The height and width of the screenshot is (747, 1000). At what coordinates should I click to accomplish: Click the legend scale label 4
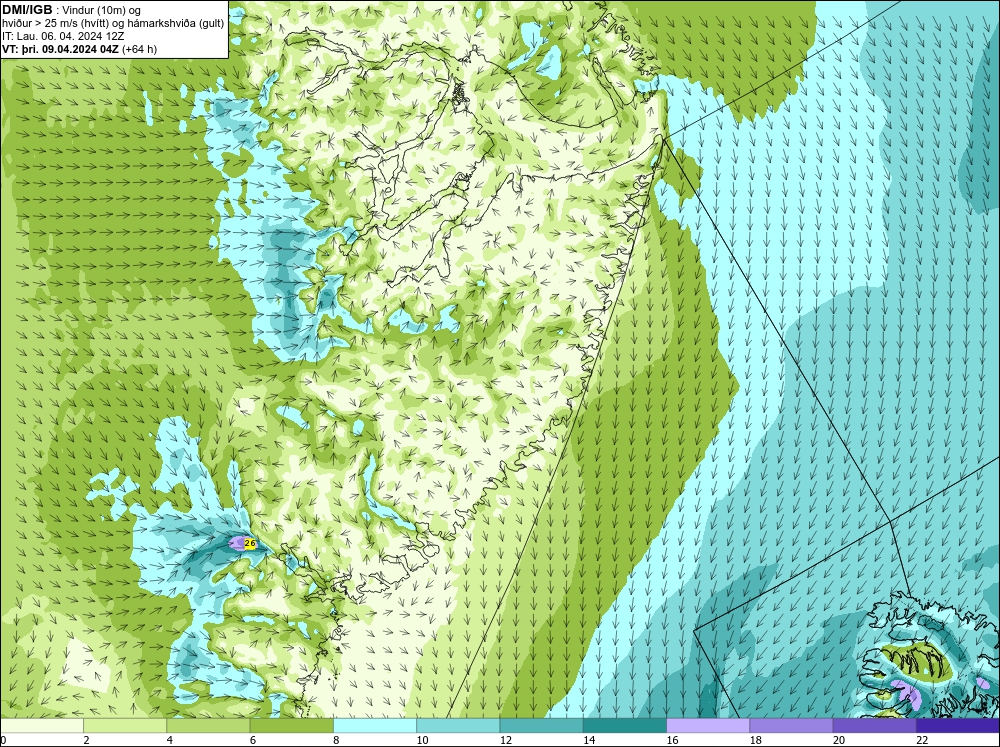(170, 740)
